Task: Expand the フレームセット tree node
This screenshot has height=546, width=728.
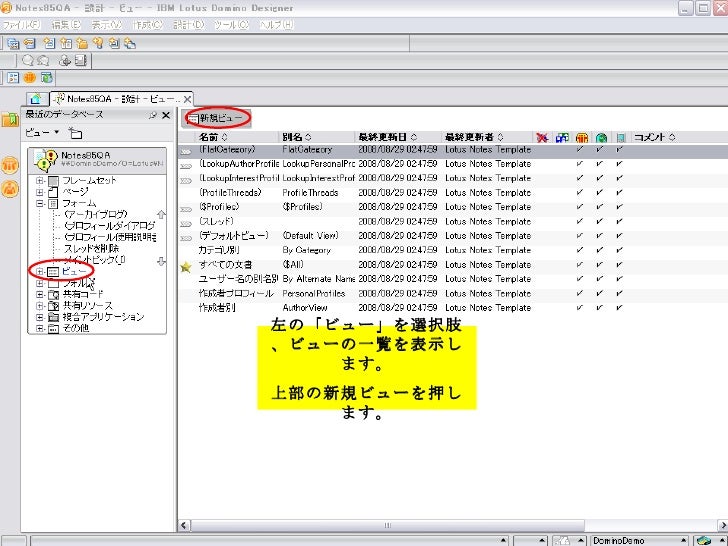Action: pos(40,180)
